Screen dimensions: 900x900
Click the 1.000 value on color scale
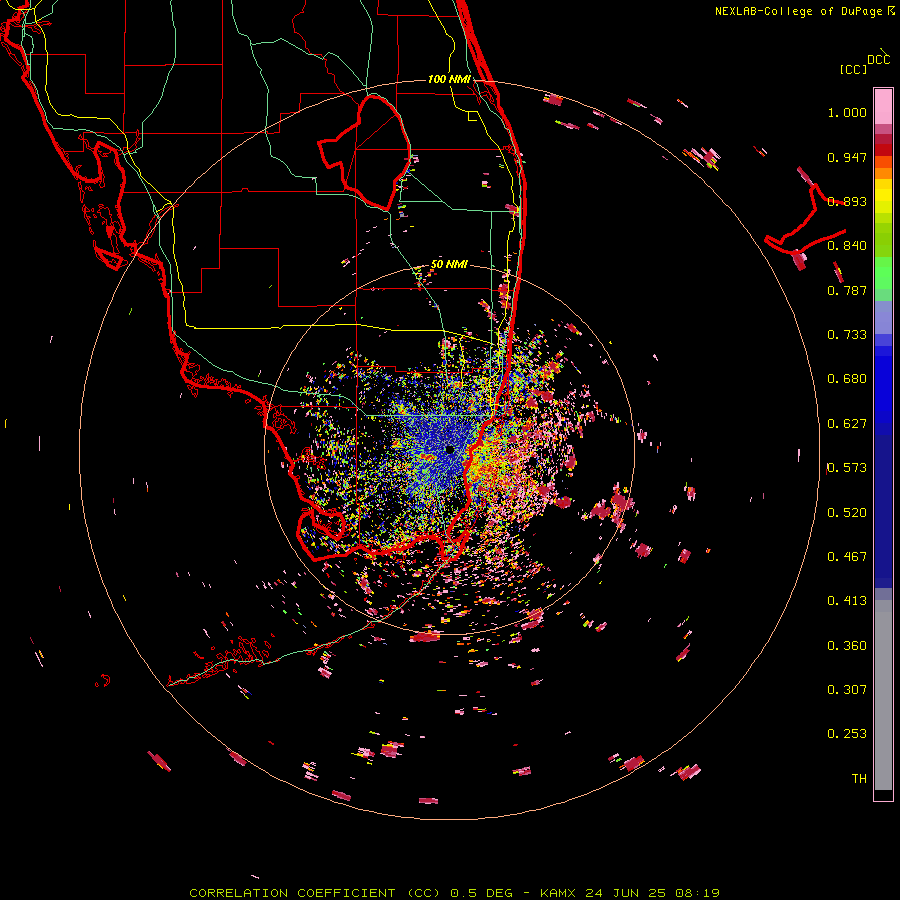847,112
